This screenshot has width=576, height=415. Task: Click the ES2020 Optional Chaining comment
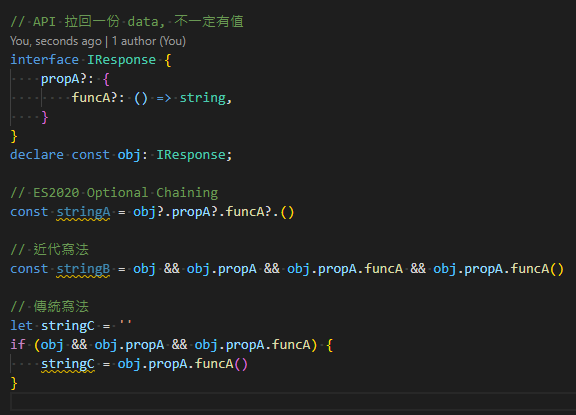pyautogui.click(x=114, y=193)
